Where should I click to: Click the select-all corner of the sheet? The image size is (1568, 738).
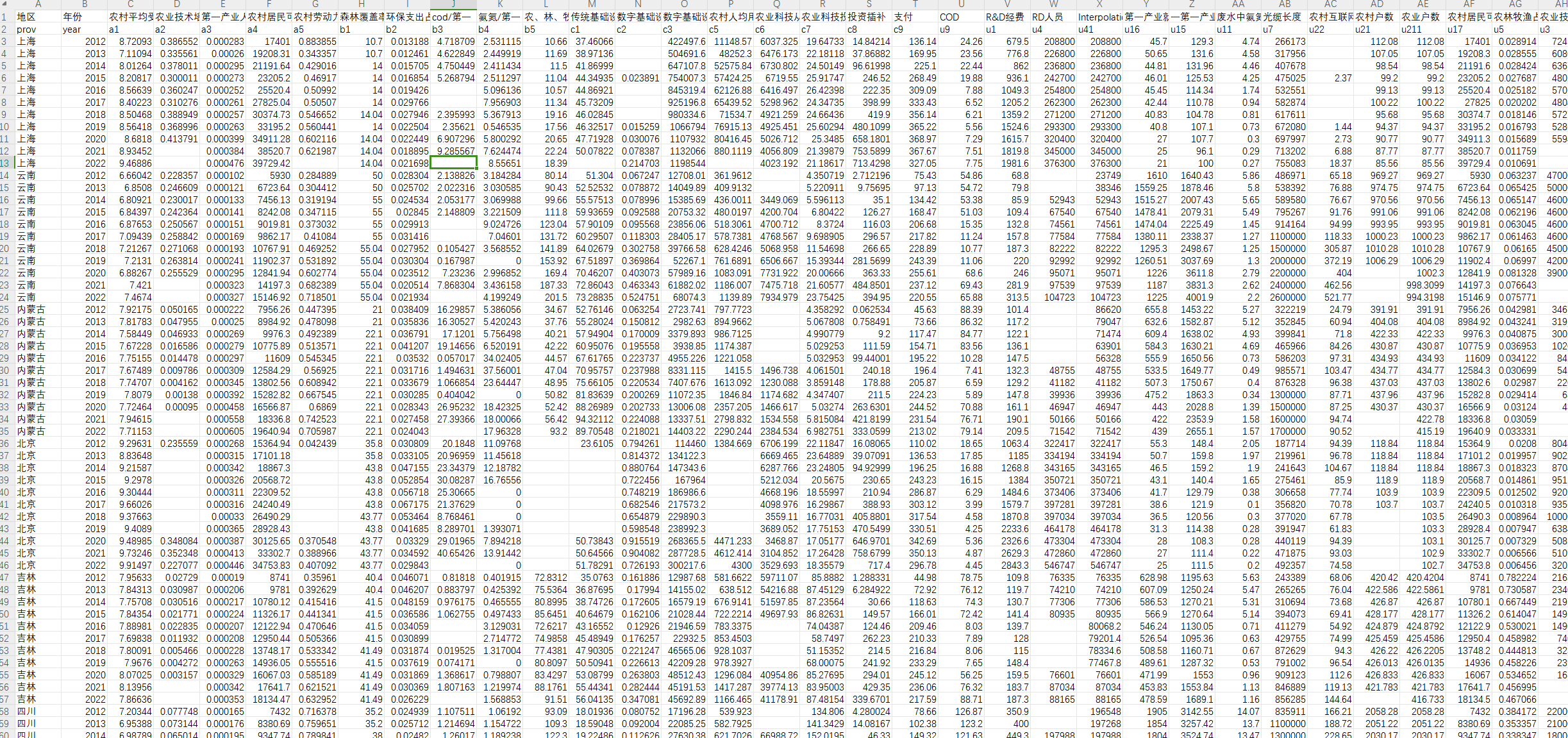(6, 4)
